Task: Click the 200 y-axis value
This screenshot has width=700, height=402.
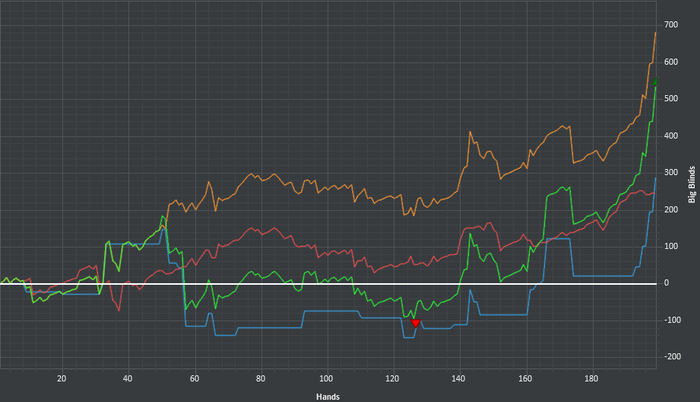Action: [x=671, y=209]
